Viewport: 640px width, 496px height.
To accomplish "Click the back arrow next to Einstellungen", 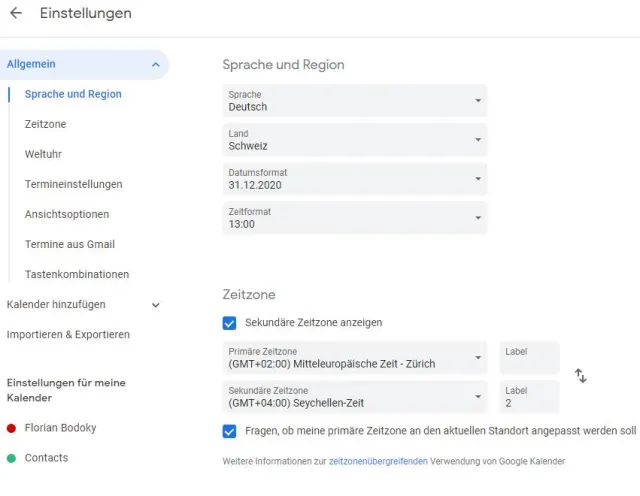I will [x=16, y=14].
